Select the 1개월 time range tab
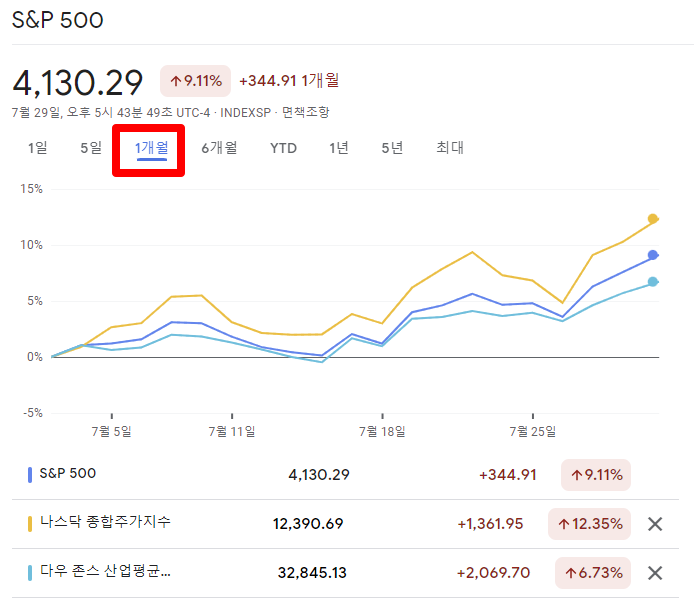This screenshot has width=694, height=605. (151, 148)
